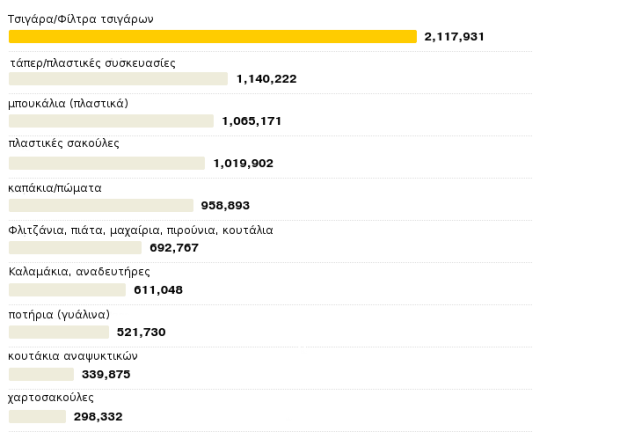Click the Φλιτζάνια, πιάτα, μαχαίρια label
620x446 pixels.
coord(140,230)
